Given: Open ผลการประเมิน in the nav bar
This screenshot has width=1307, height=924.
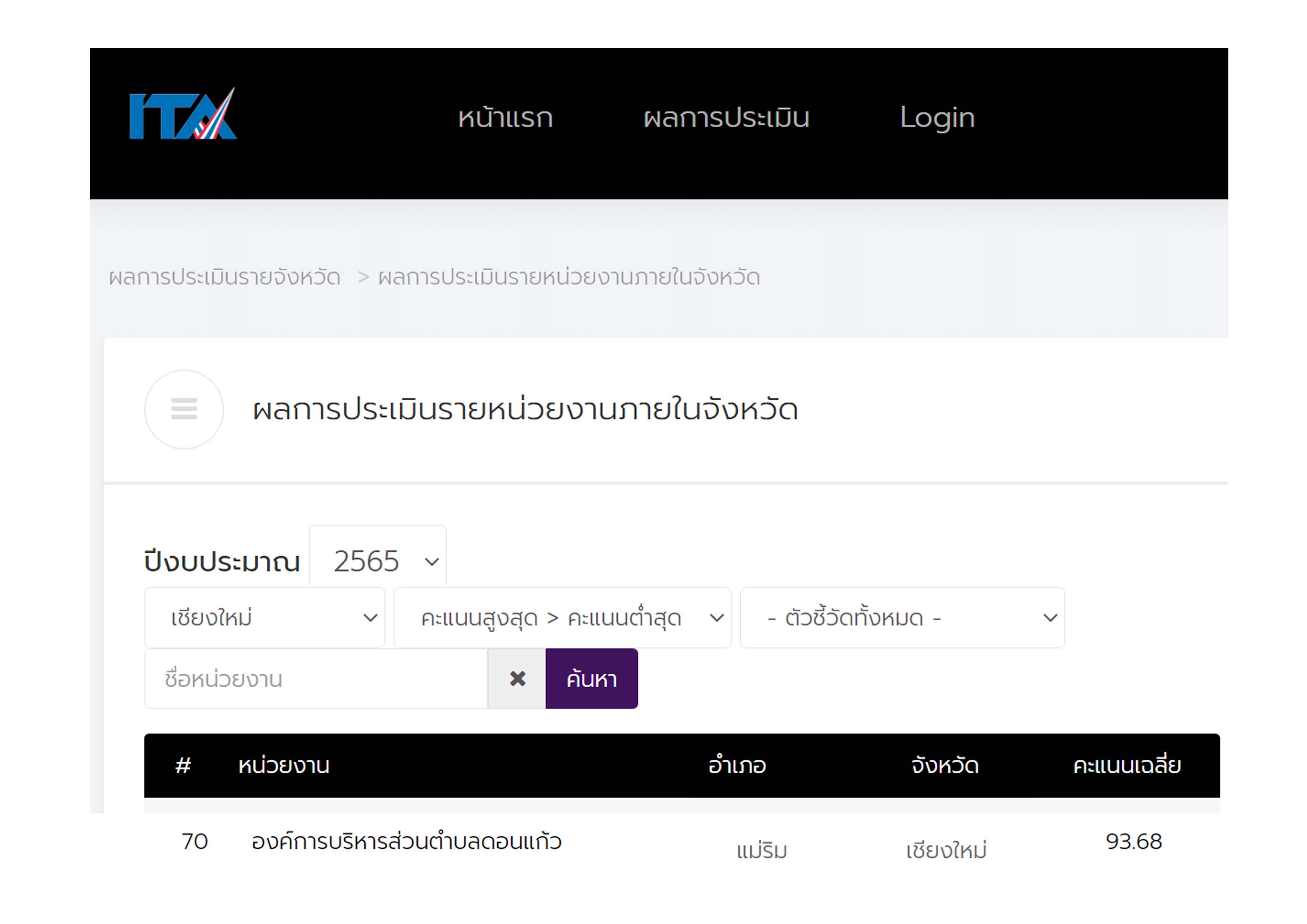Looking at the screenshot, I should click(727, 118).
